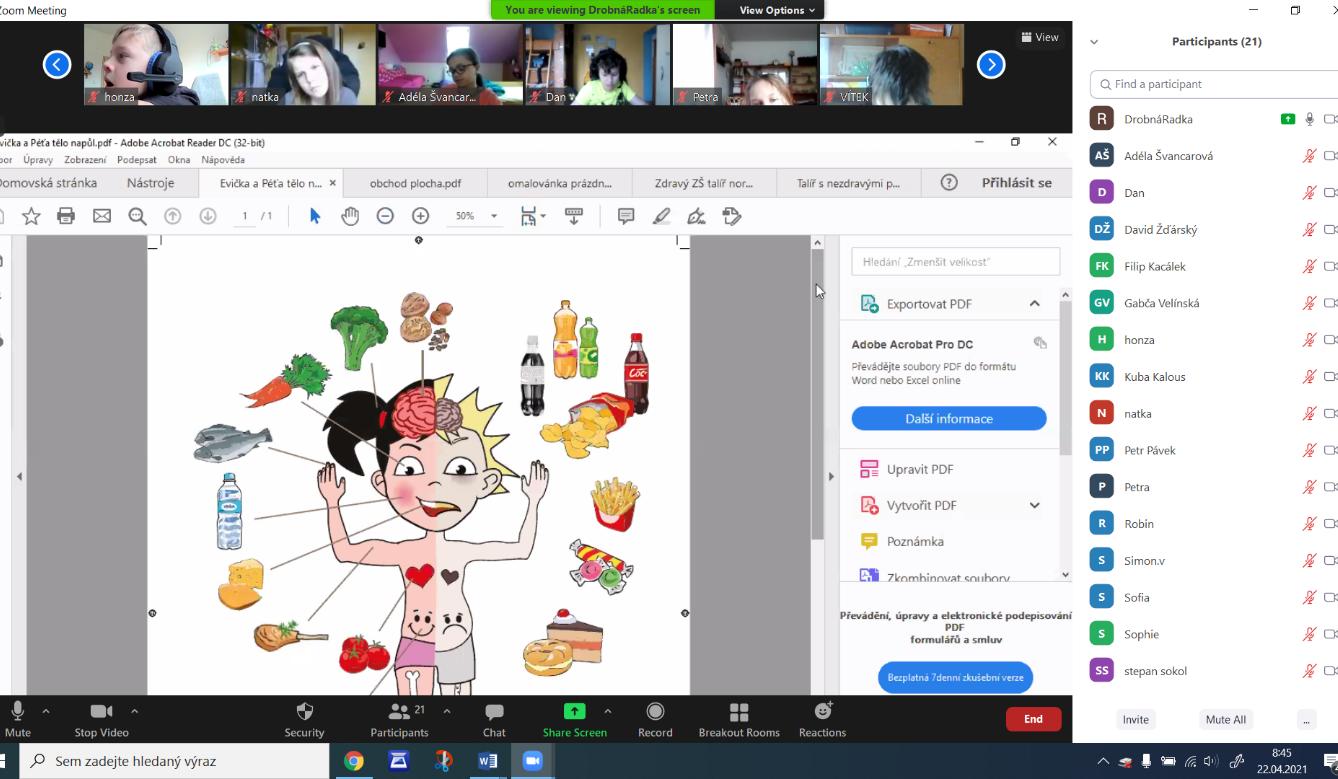Open Zoom Security shield options
1338x779 pixels.
click(304, 718)
